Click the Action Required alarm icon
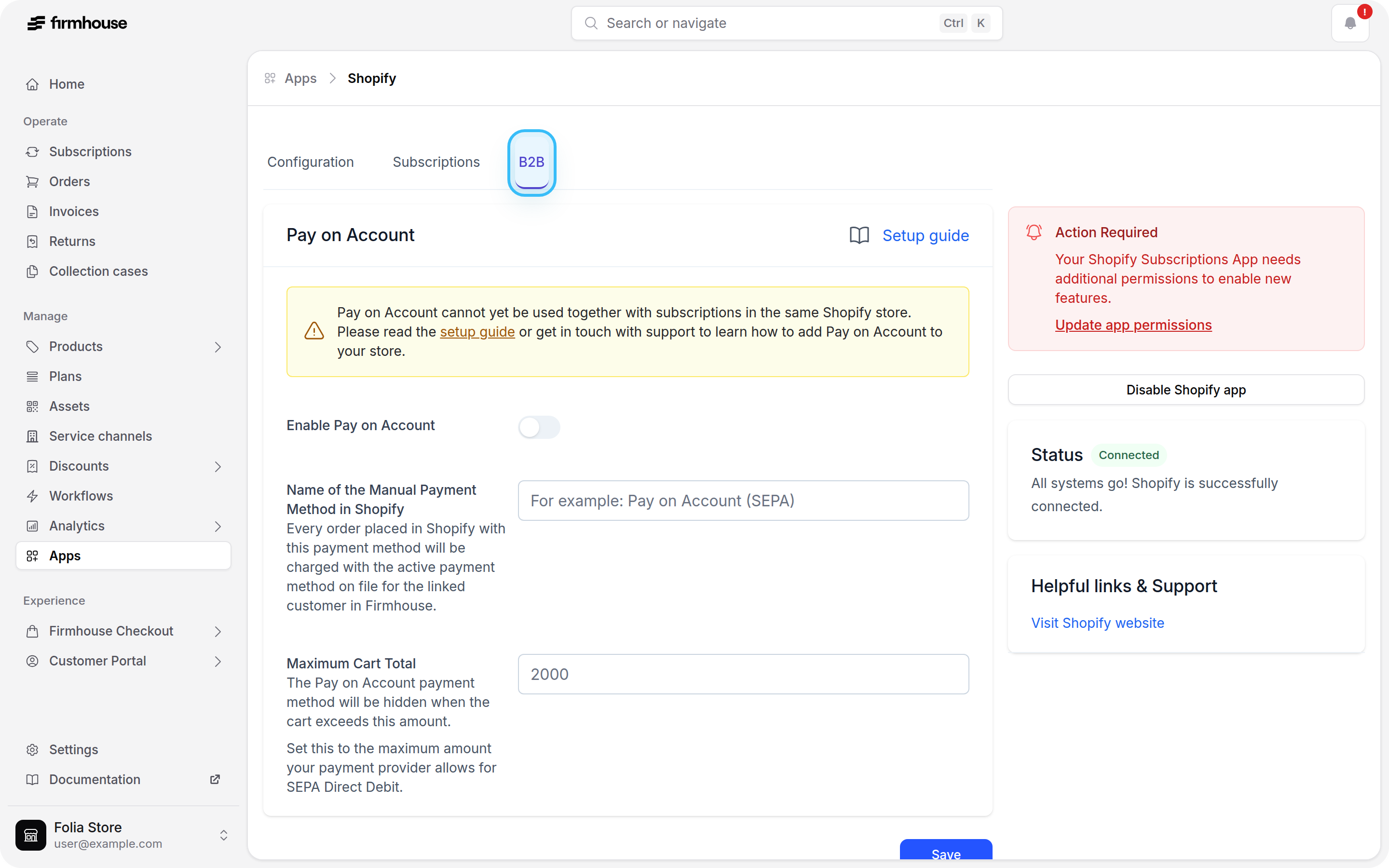This screenshot has width=1389, height=868. click(x=1034, y=232)
